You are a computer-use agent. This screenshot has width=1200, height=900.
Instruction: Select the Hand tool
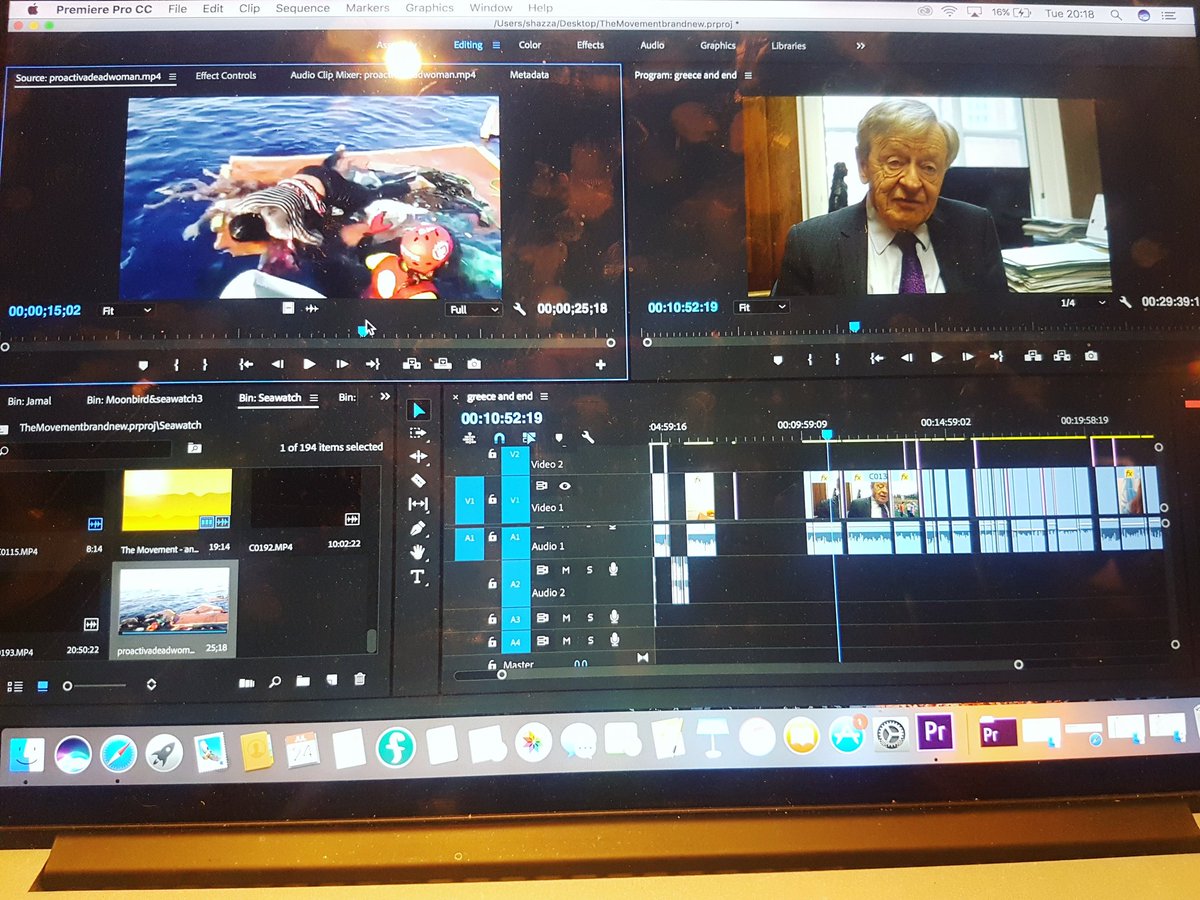(x=419, y=552)
